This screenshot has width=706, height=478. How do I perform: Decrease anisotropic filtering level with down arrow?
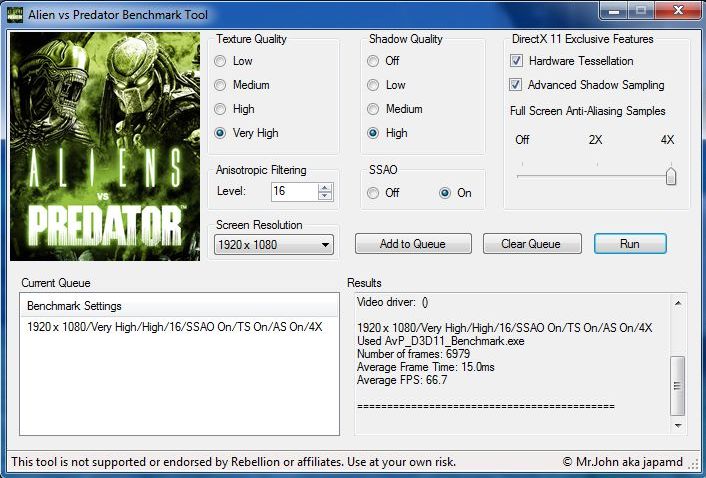325,196
